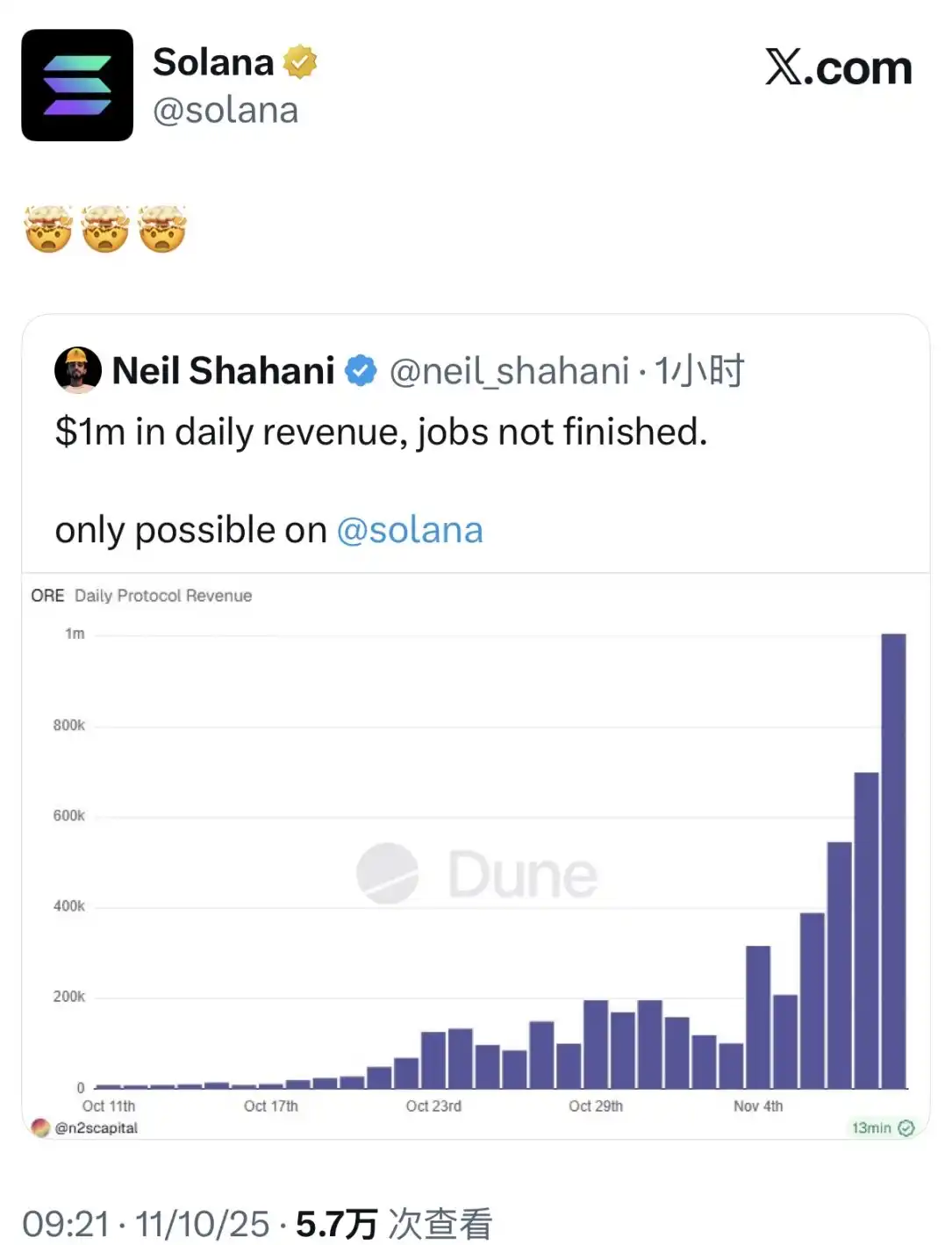Open the @n2scapital author link
This screenshot has height=1245, width=952.
[96, 1128]
